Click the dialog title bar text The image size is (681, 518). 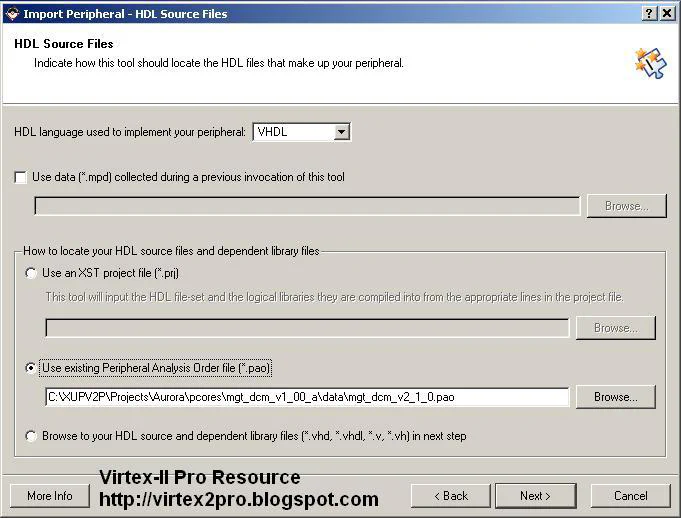[125, 14]
